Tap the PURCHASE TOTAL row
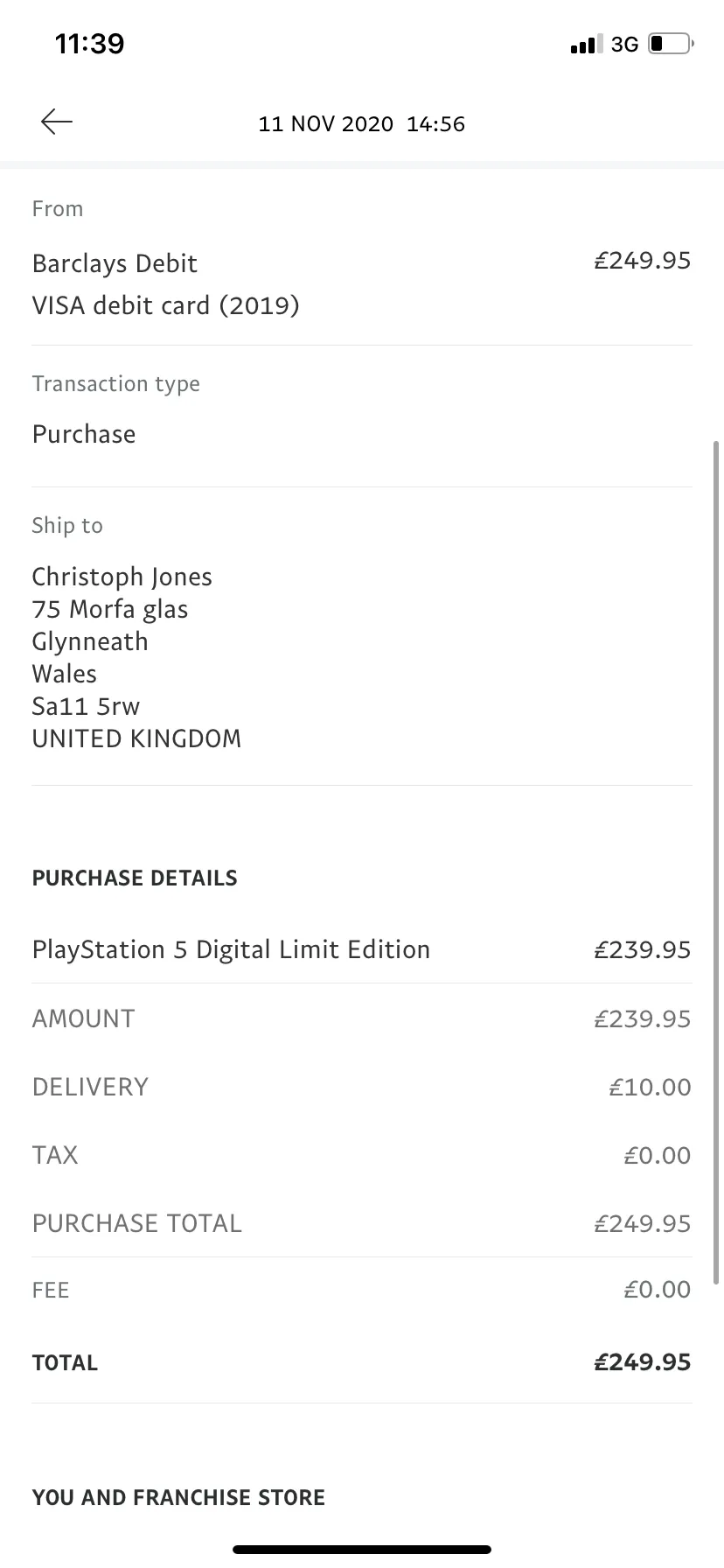The image size is (724, 1568). (x=362, y=1223)
